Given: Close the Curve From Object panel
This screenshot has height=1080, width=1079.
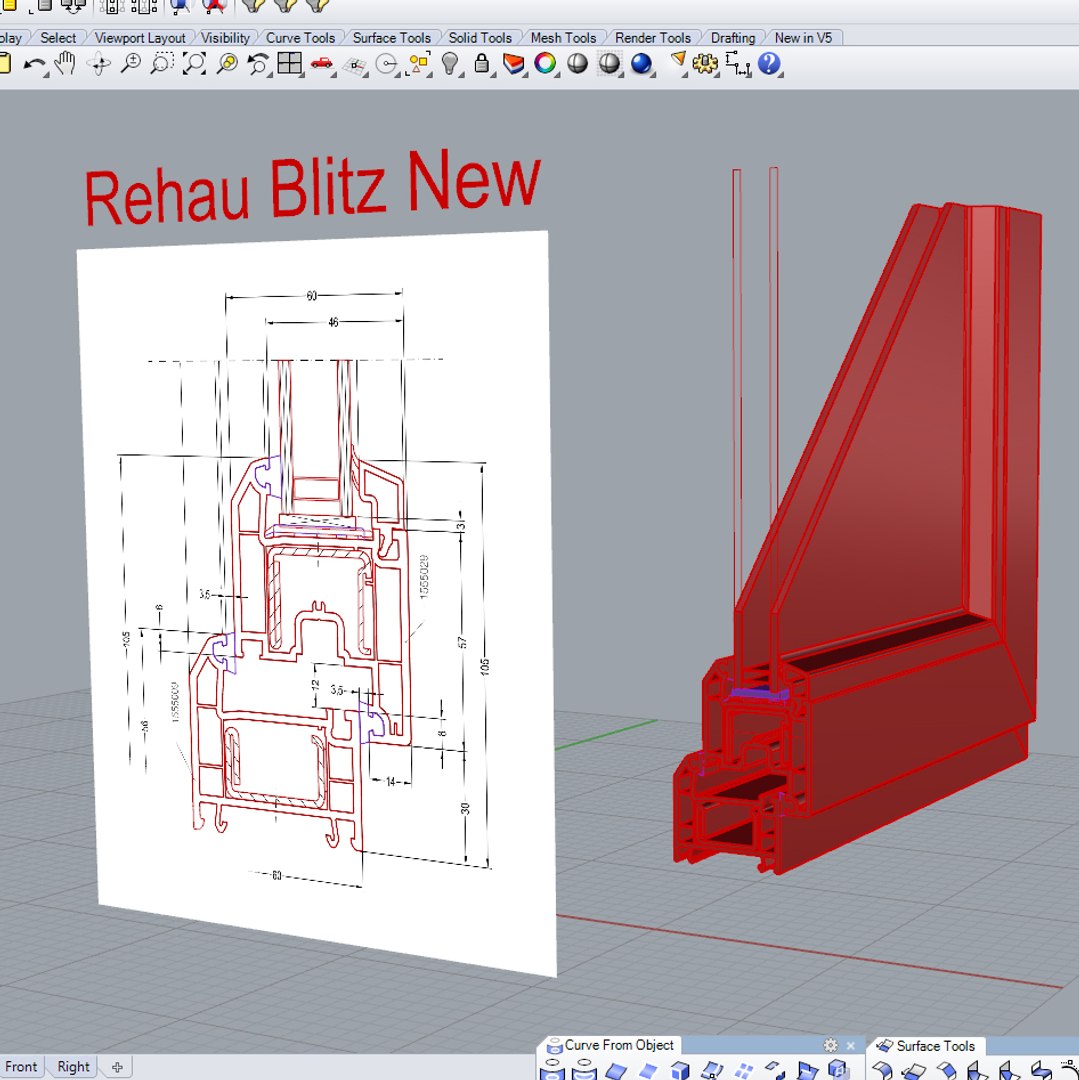Looking at the screenshot, I should [850, 1046].
